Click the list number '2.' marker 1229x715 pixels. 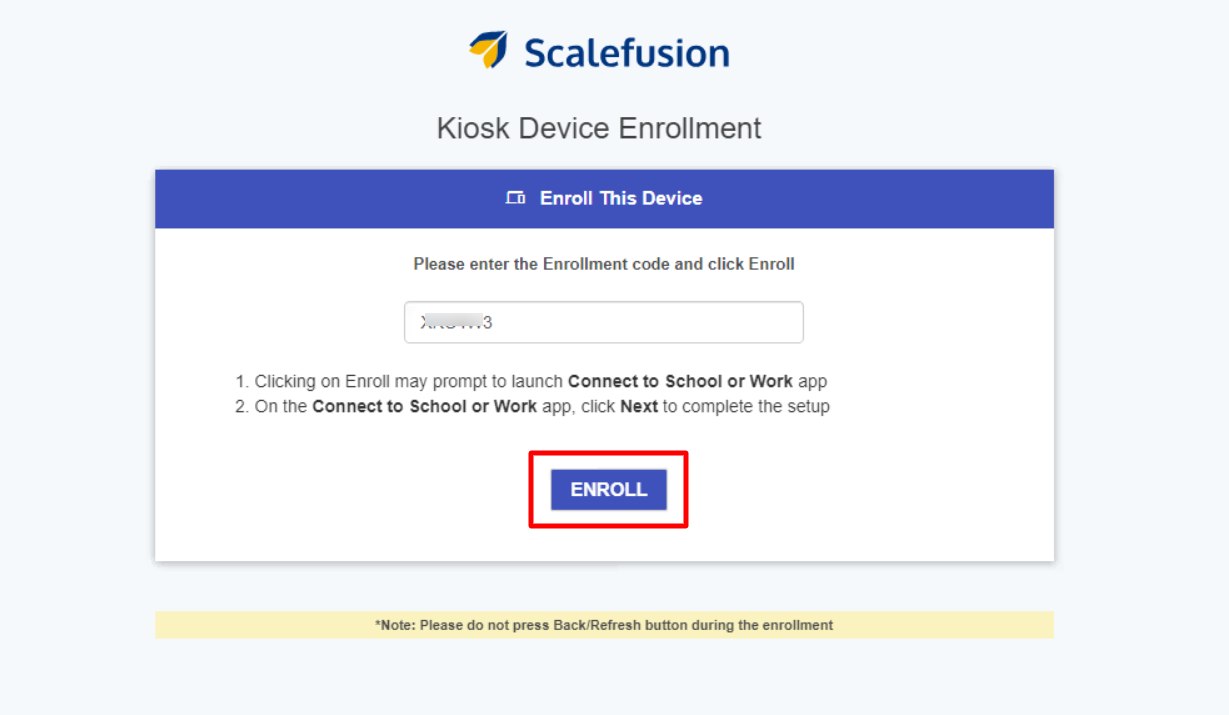pos(242,407)
